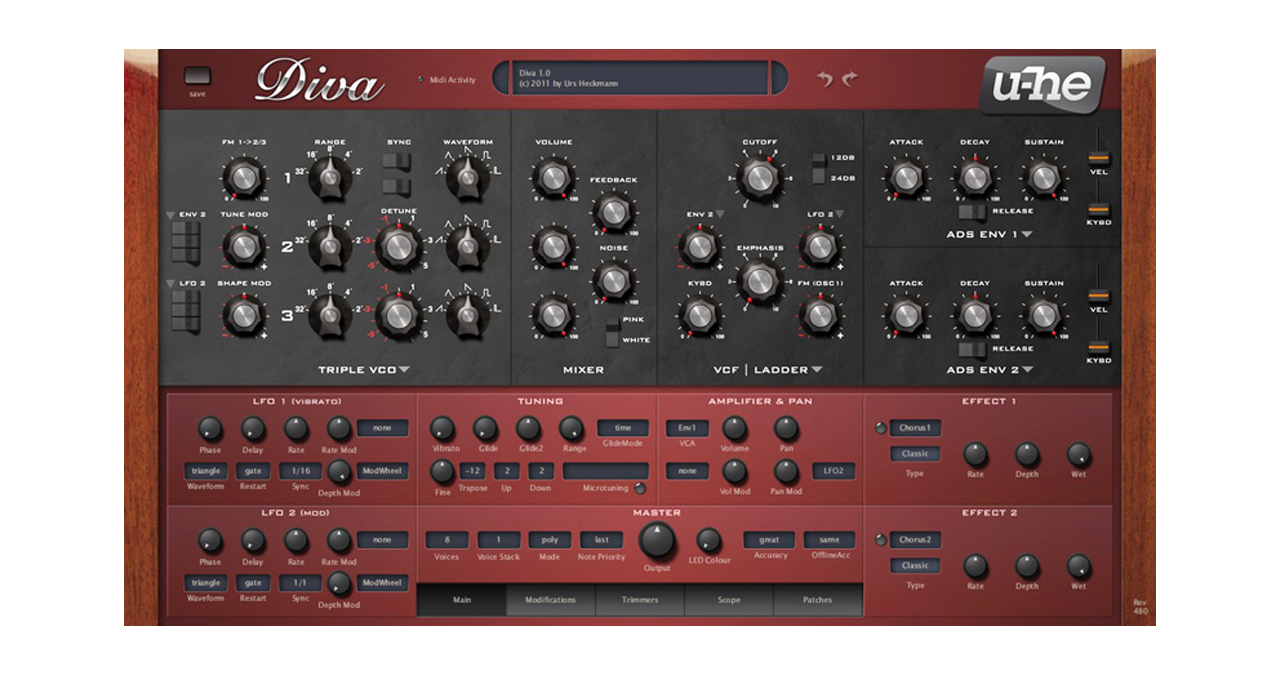Screen dimensions: 1280x675
Task: Click the master Output knob
Action: pyautogui.click(x=657, y=541)
